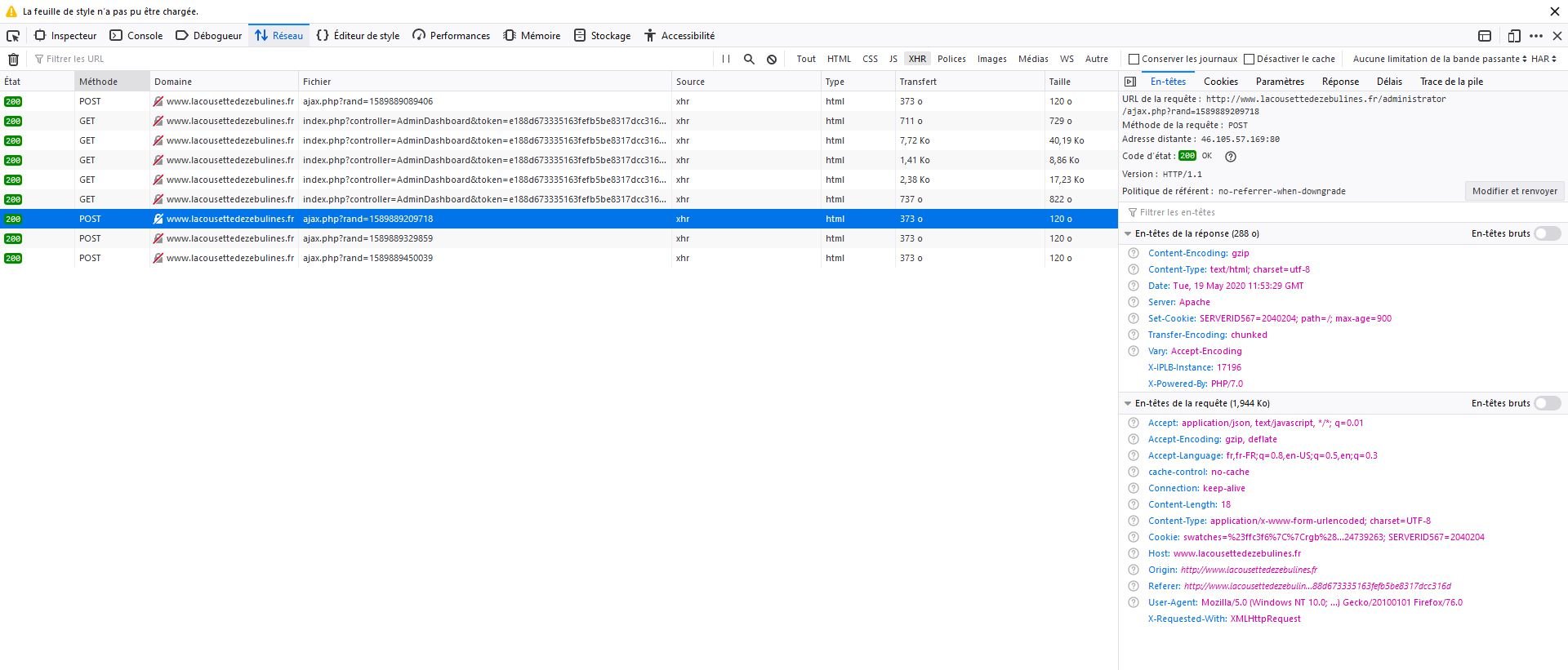Clear the network log with trash icon

(x=13, y=59)
